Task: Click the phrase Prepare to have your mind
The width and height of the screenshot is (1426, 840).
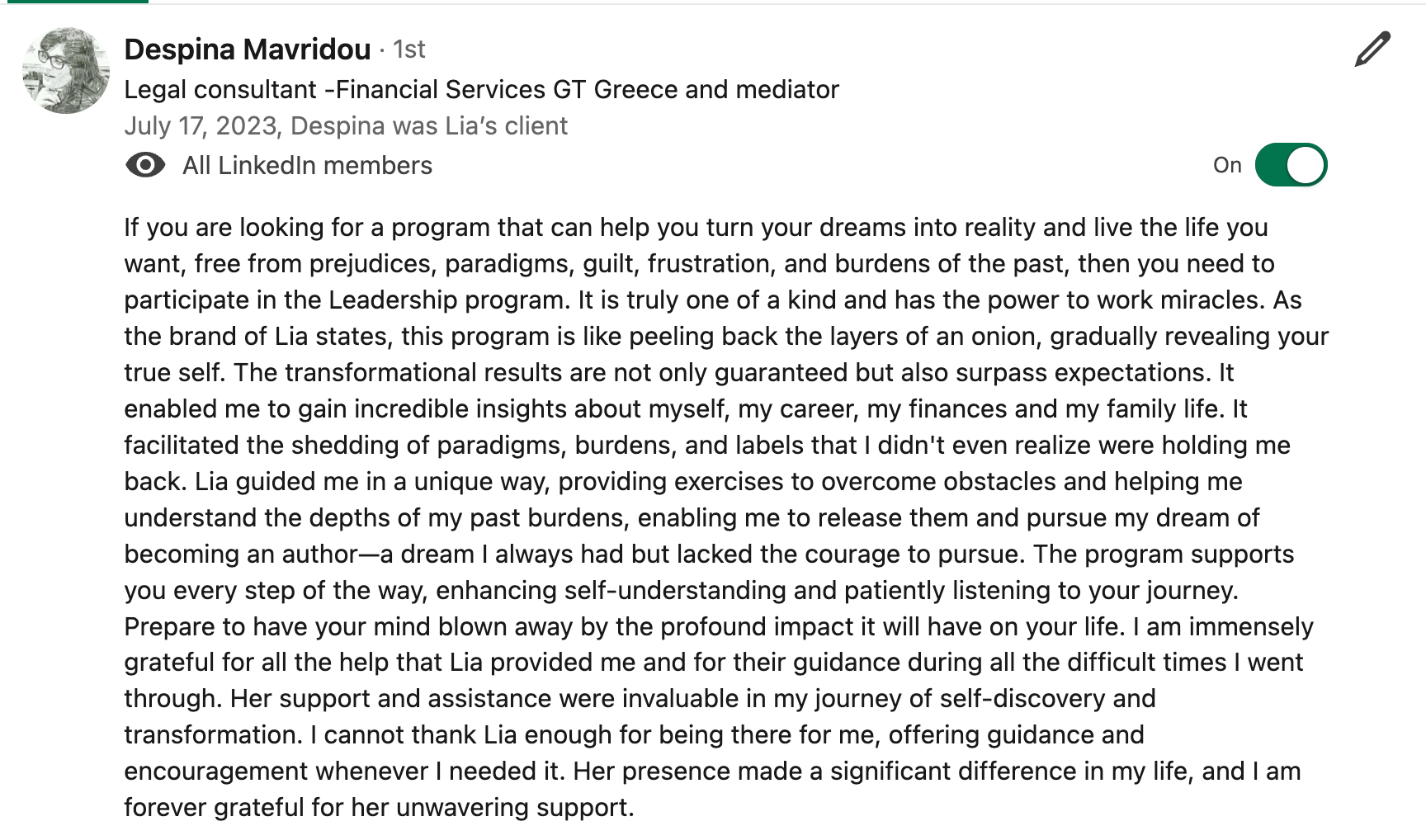Action: click(279, 626)
